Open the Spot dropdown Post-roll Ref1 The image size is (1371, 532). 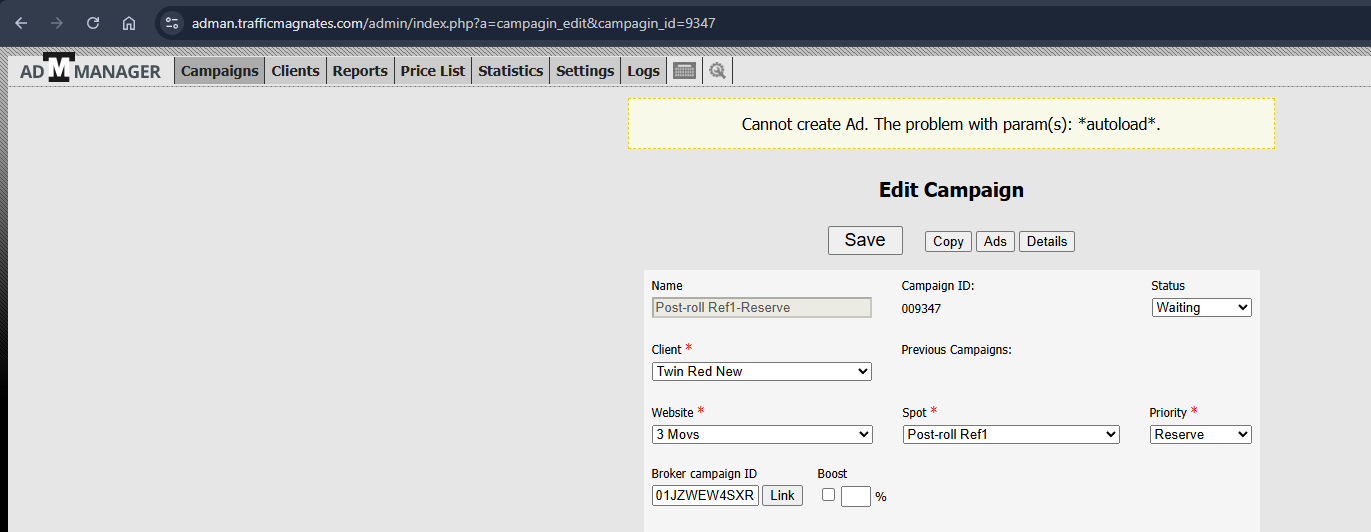tap(1011, 435)
